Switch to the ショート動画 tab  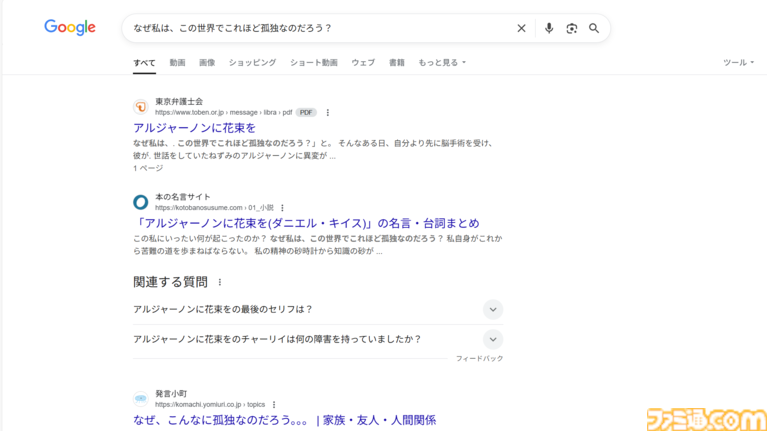coord(314,63)
